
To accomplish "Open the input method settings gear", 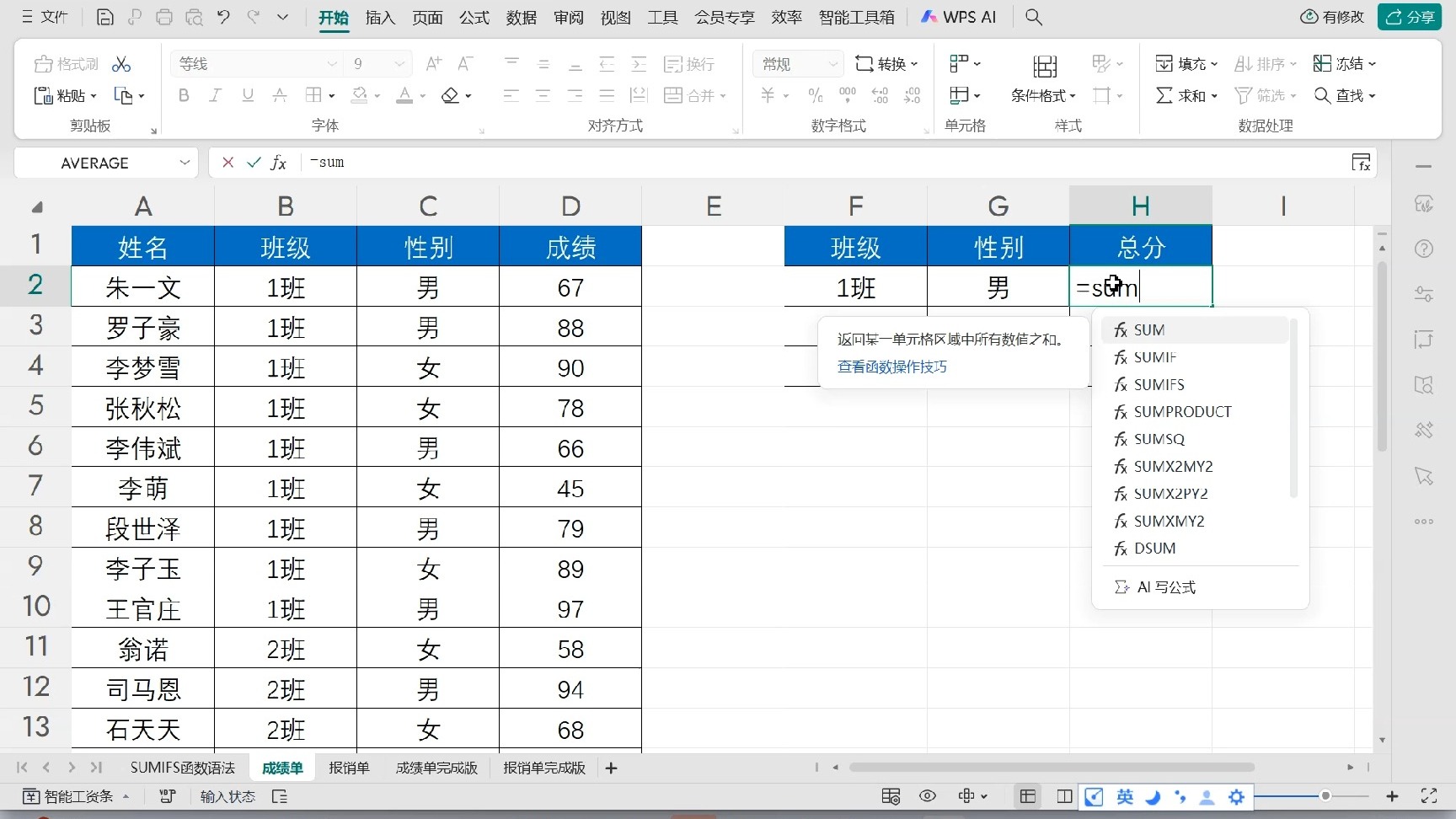I will coord(1236,796).
